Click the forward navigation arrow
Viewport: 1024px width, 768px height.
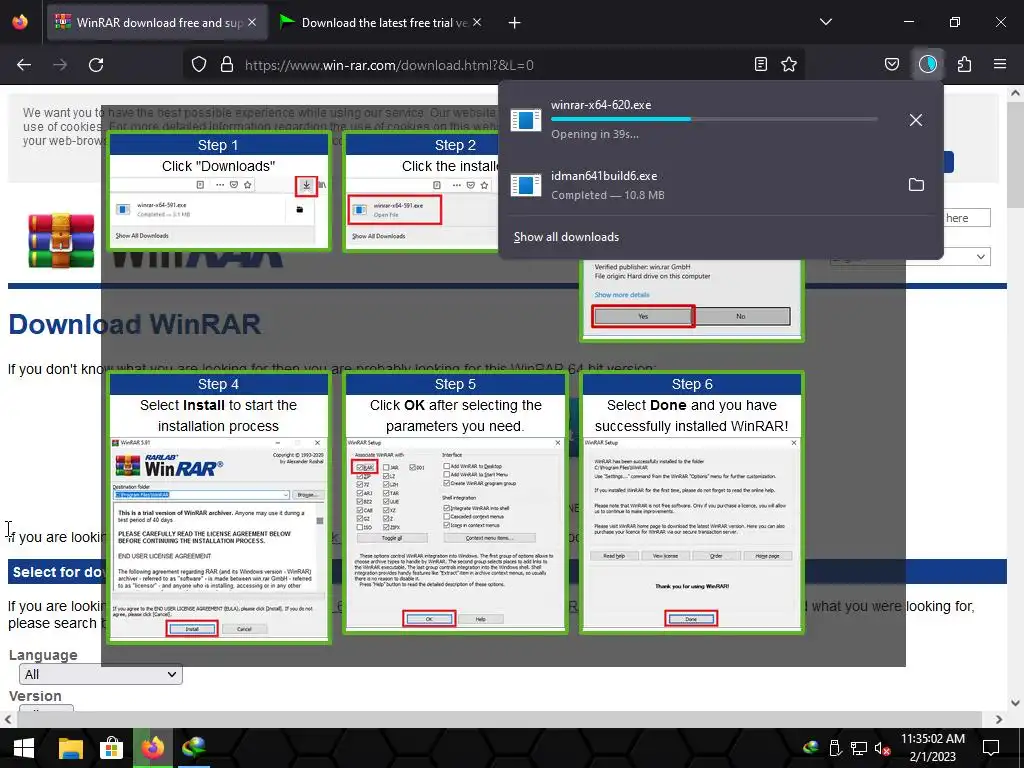(60, 65)
